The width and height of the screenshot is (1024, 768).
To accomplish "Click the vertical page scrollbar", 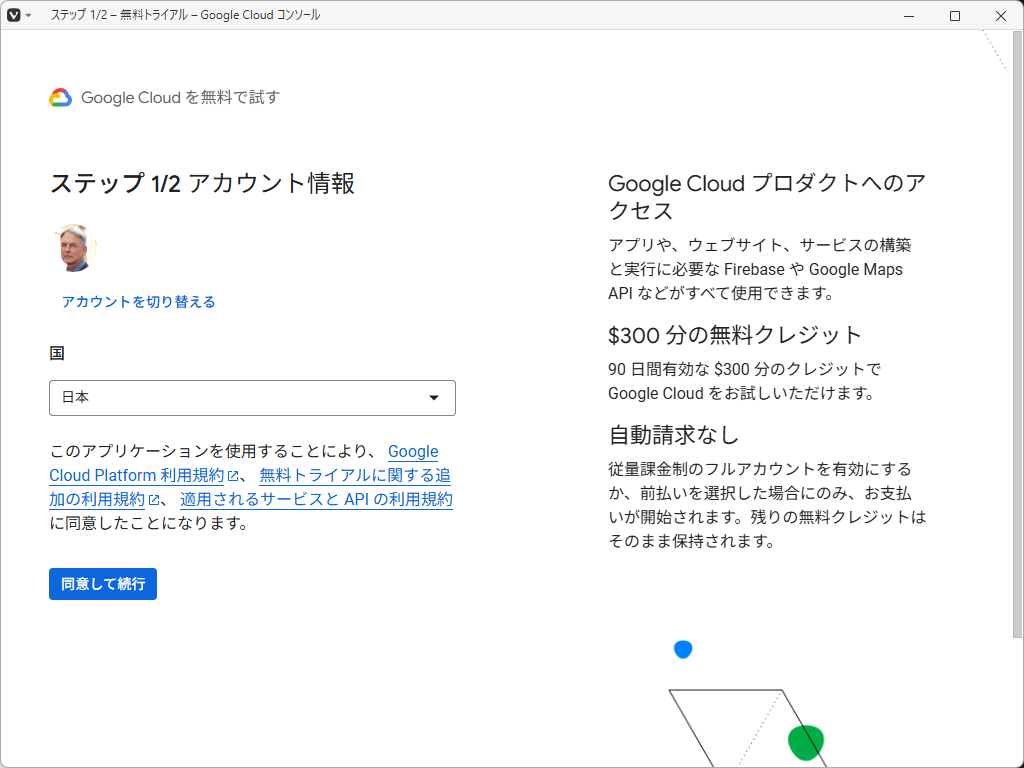I will pos(1017,330).
